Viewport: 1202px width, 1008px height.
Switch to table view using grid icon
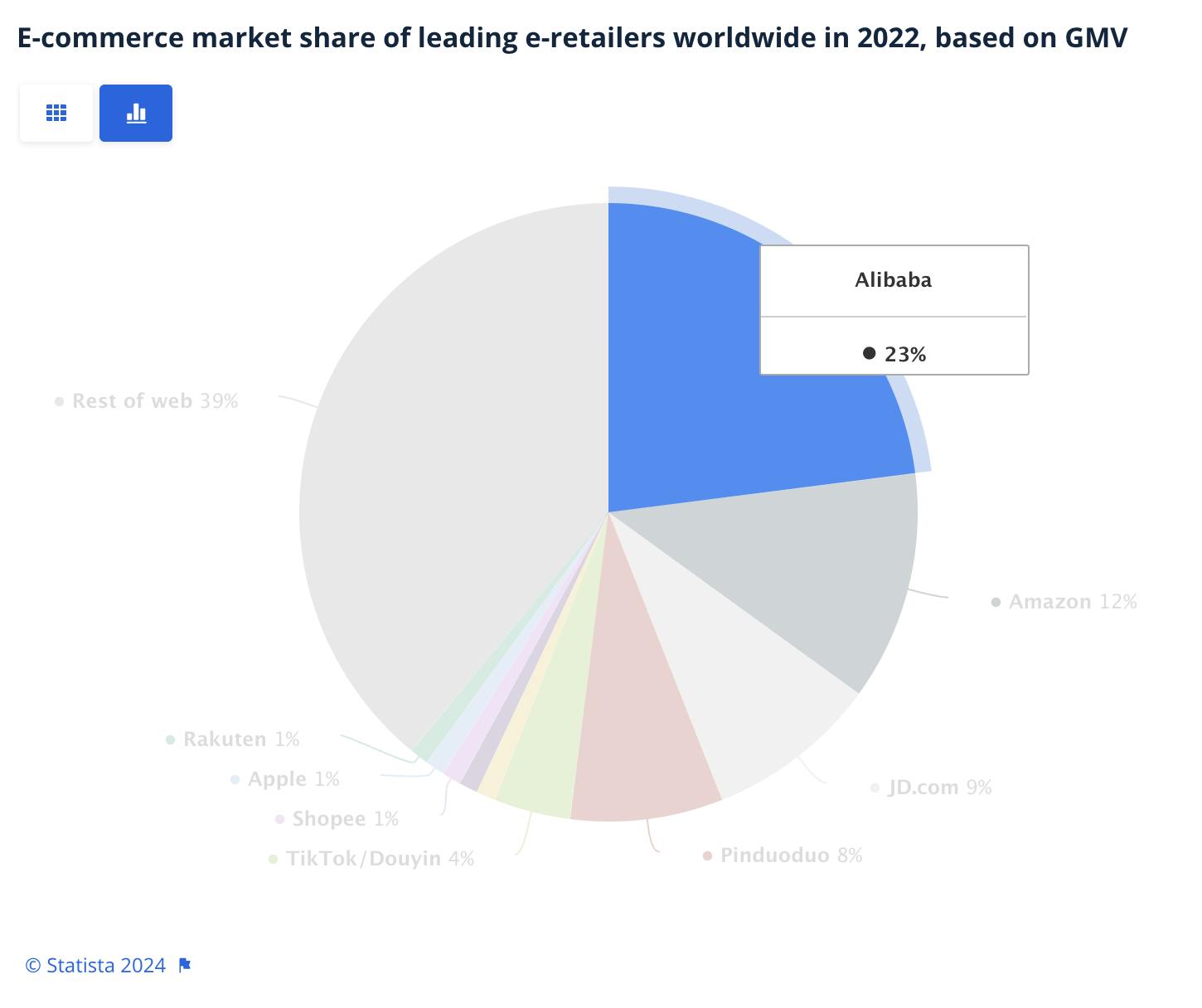point(56,113)
